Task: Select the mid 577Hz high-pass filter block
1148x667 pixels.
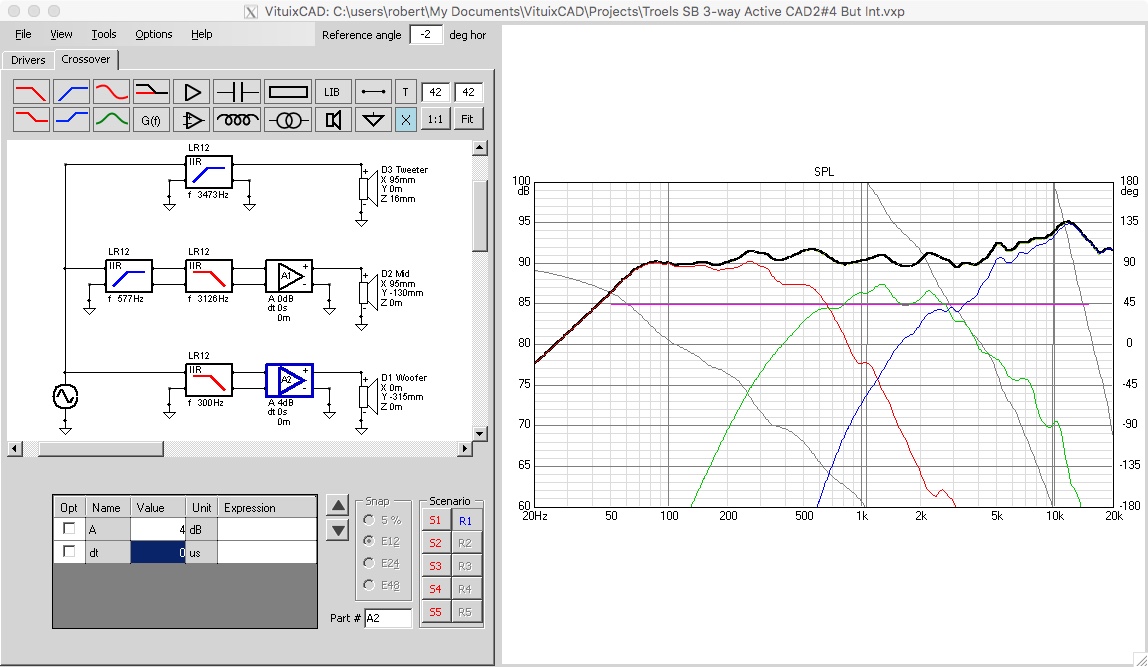Action: pos(129,276)
